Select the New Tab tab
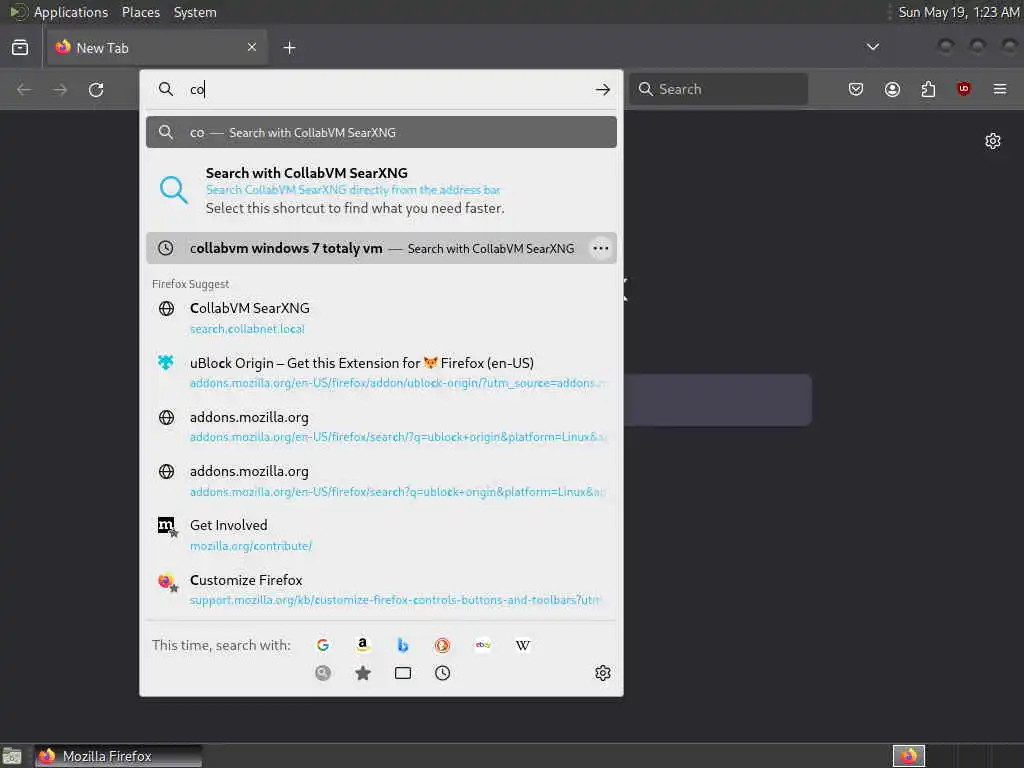 coord(157,48)
